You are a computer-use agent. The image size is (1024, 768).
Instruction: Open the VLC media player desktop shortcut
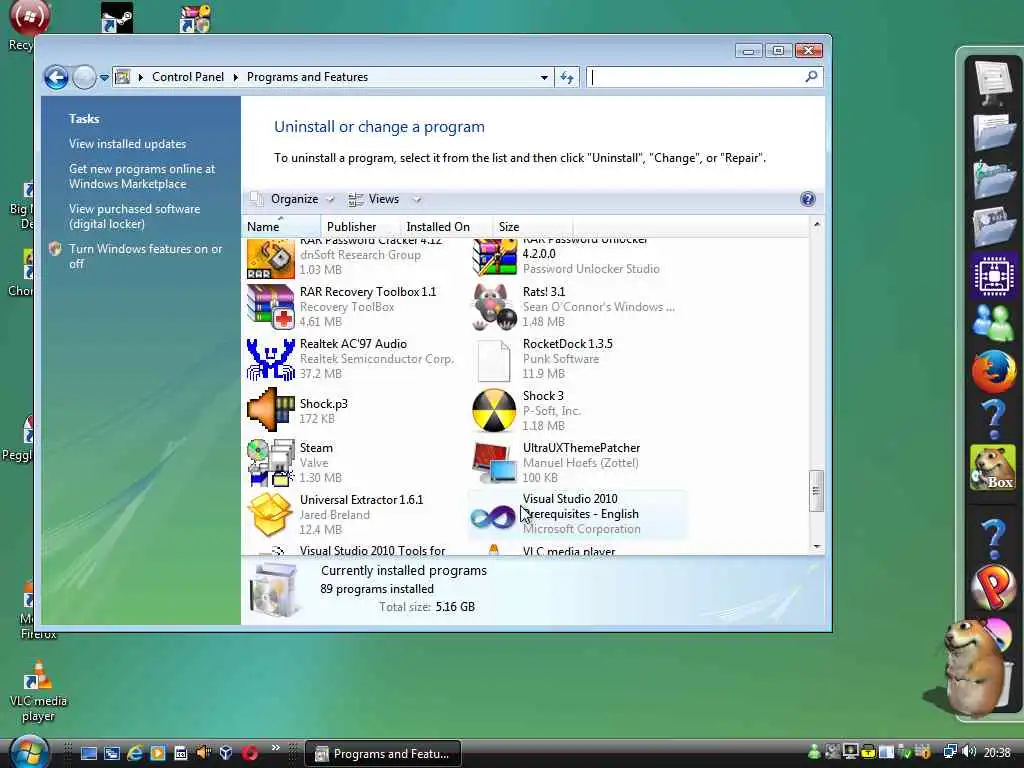coord(38,691)
